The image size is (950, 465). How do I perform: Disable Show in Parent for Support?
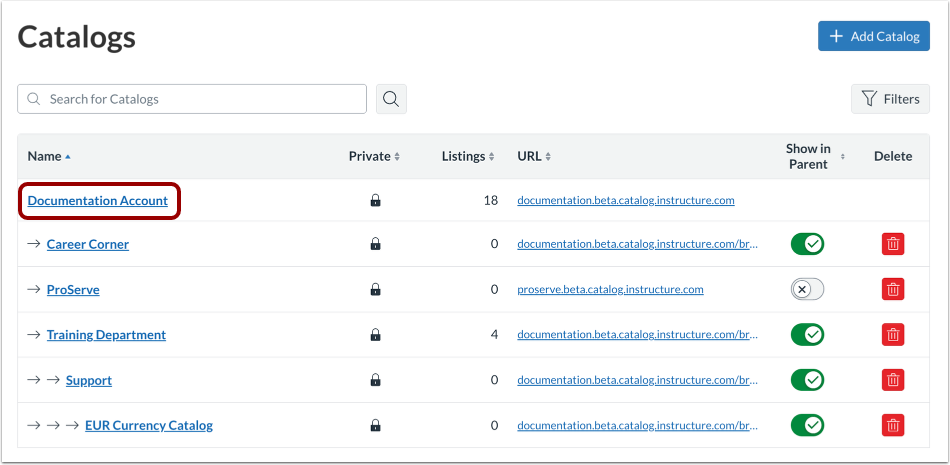(x=807, y=380)
